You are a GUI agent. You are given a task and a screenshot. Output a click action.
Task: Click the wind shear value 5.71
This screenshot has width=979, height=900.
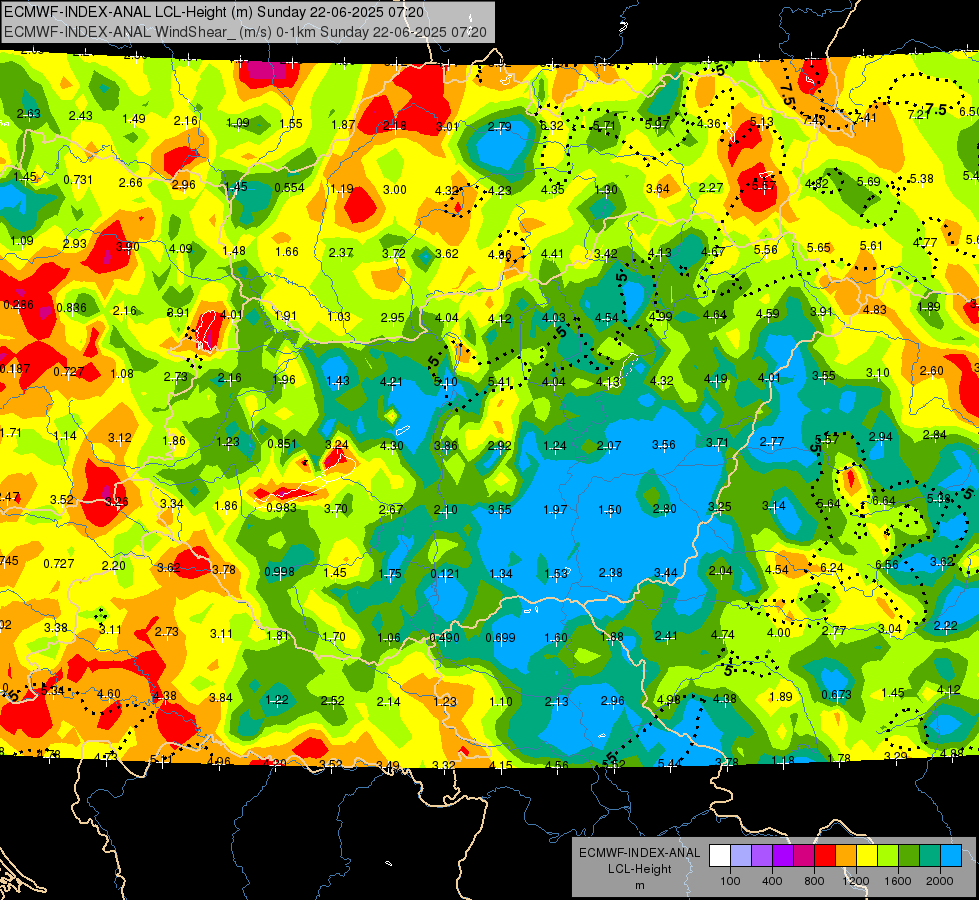tap(604, 125)
